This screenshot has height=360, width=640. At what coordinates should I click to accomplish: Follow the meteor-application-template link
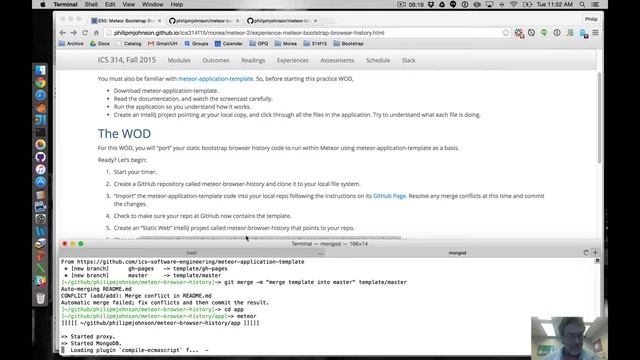(216, 79)
